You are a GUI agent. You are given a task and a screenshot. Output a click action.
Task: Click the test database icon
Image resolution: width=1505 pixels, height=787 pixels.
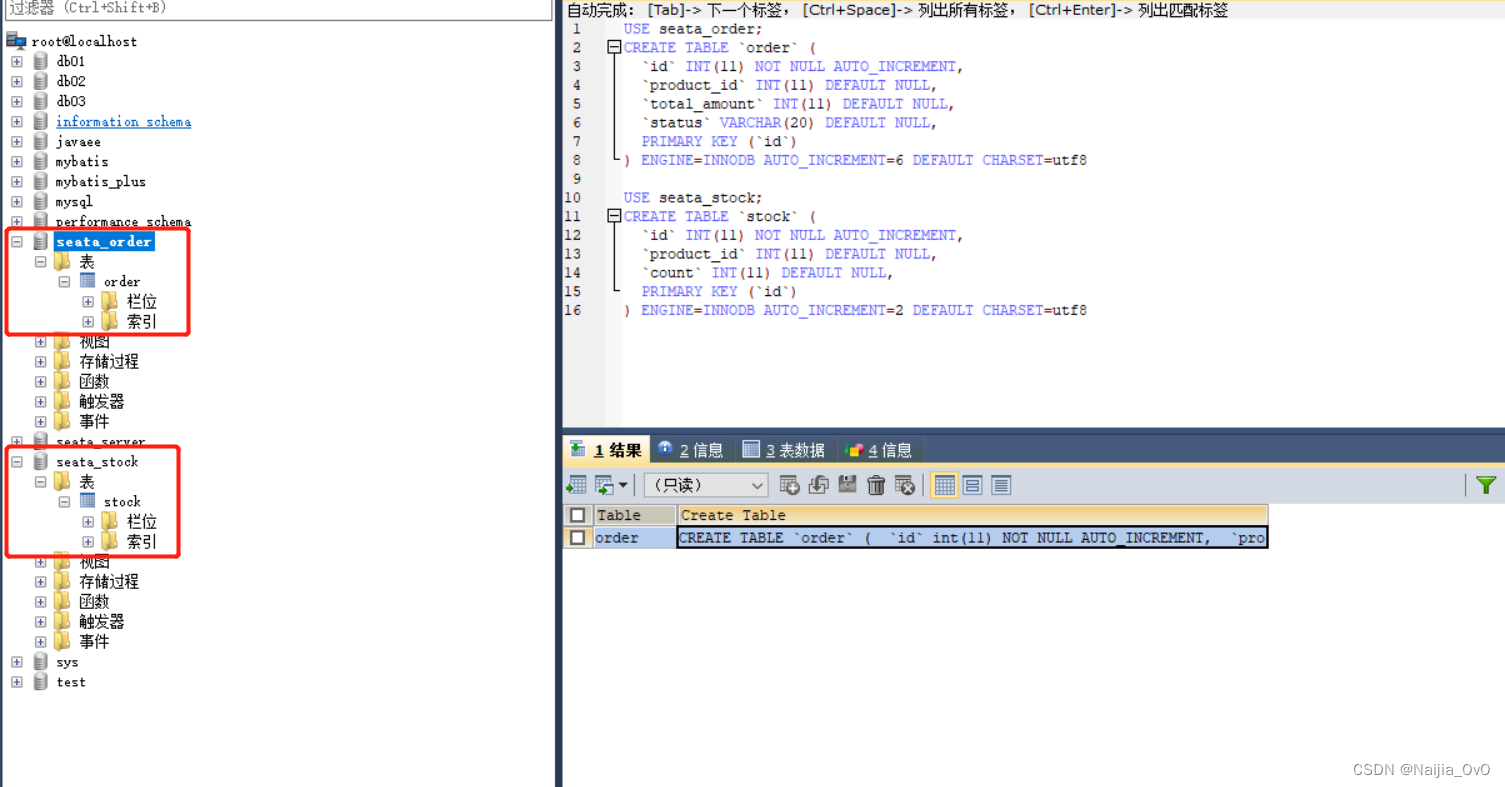click(41, 681)
